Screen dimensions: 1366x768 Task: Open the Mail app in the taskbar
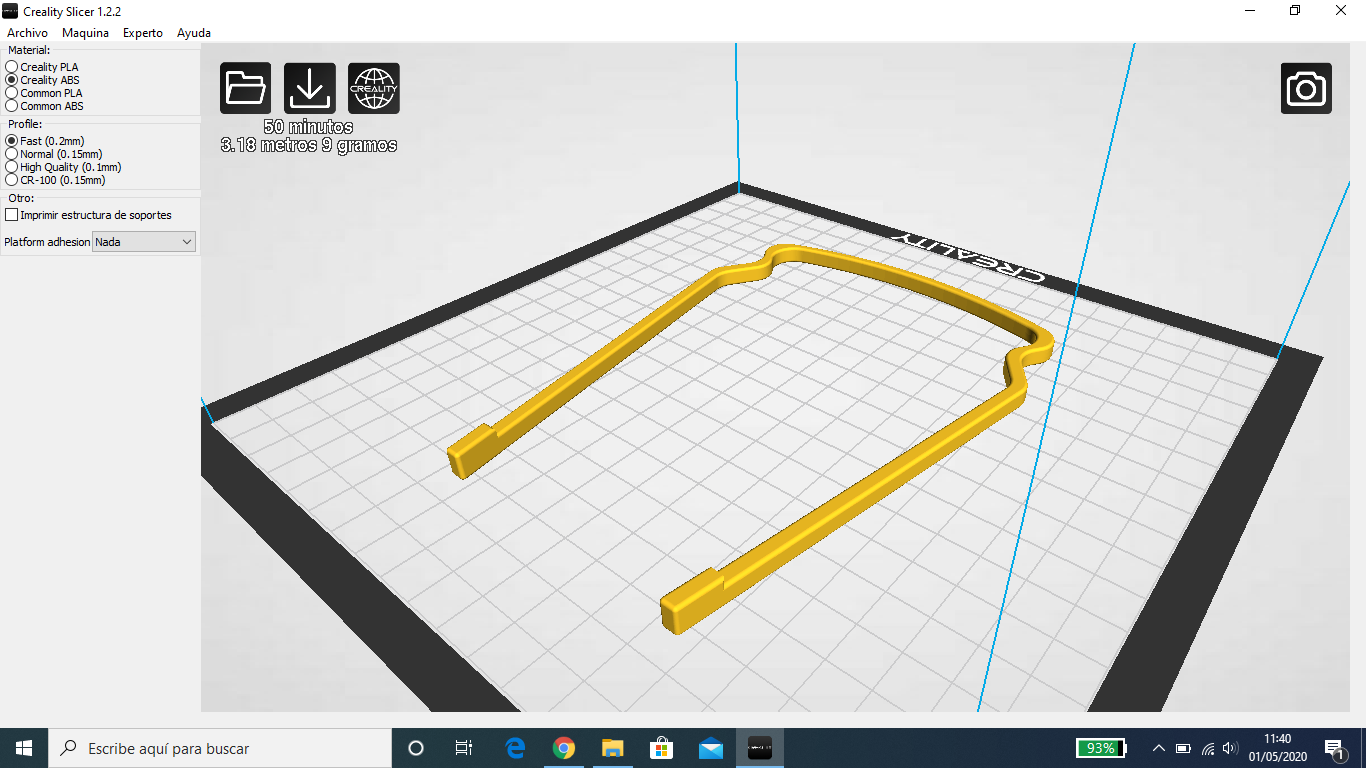(x=711, y=748)
